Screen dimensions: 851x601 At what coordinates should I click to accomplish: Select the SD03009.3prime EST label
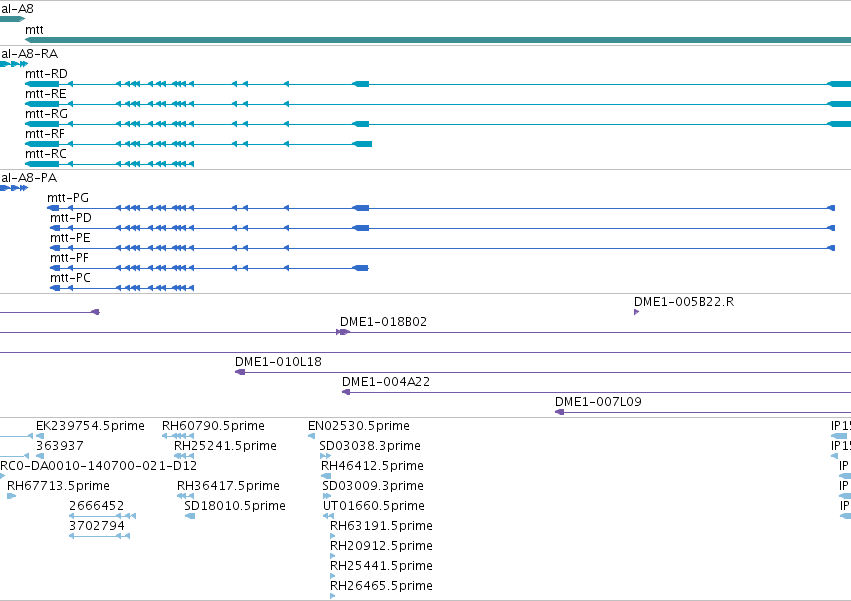point(373,486)
